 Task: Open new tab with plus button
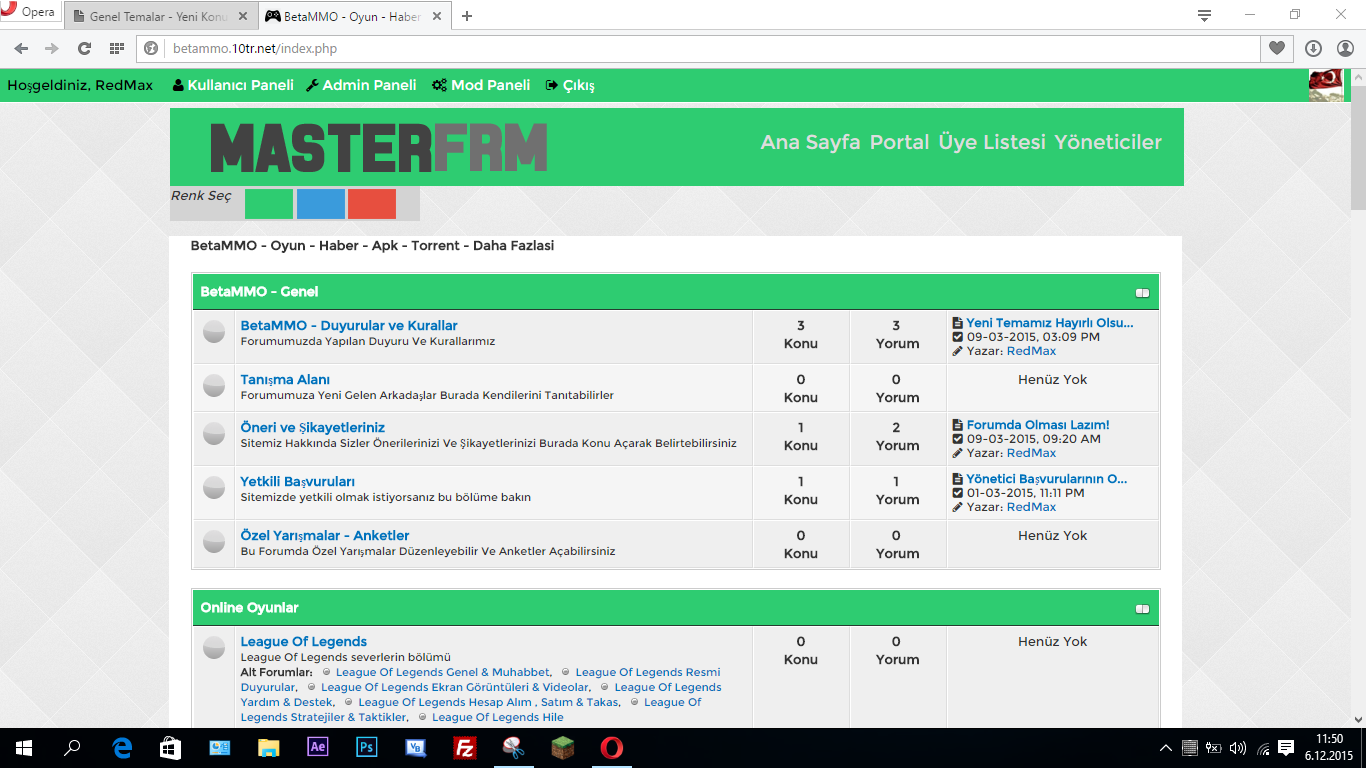(x=466, y=16)
